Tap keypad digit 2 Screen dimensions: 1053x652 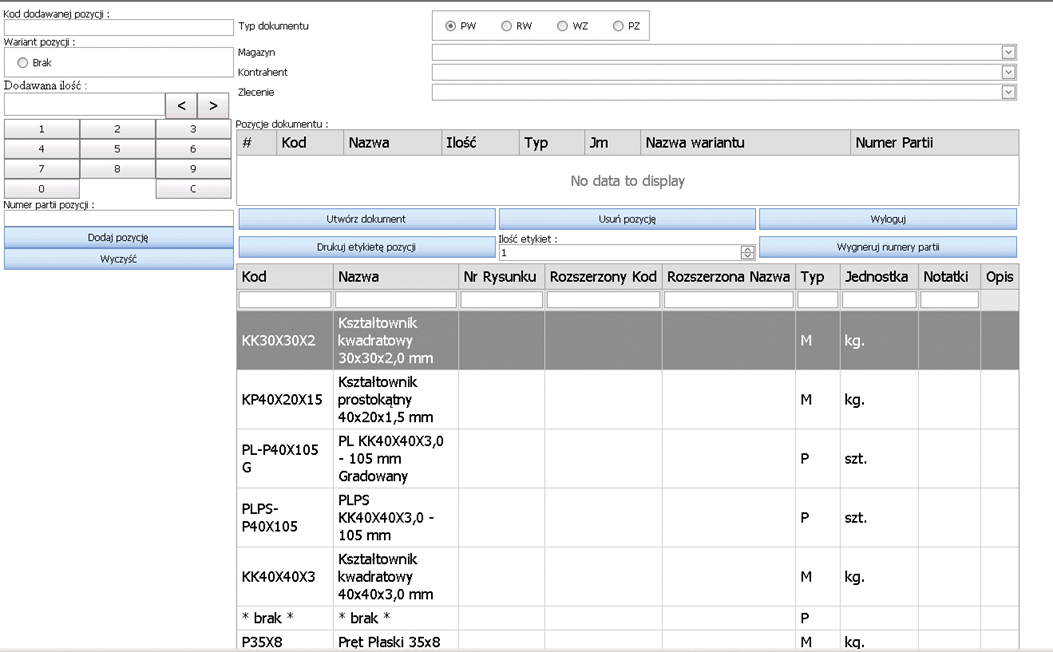[118, 129]
